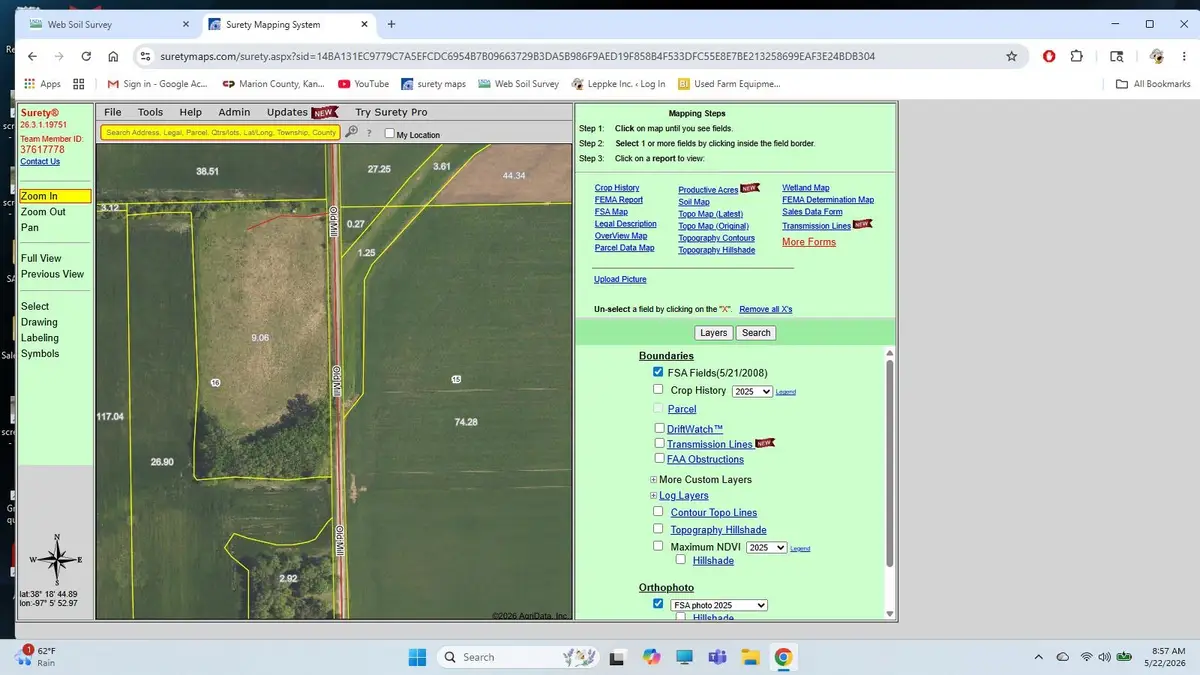Screen dimensions: 1200x675
Task: Click the browser reload page icon
Action: click(x=86, y=57)
